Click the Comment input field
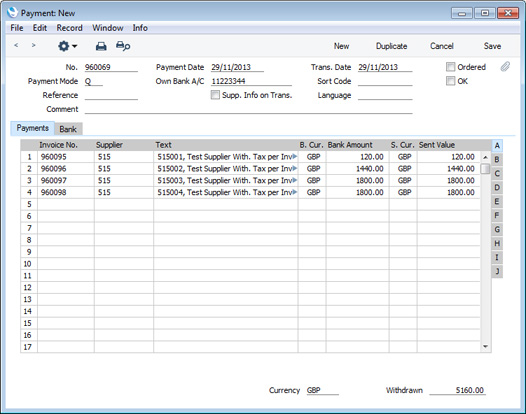The image size is (526, 414). 249,109
